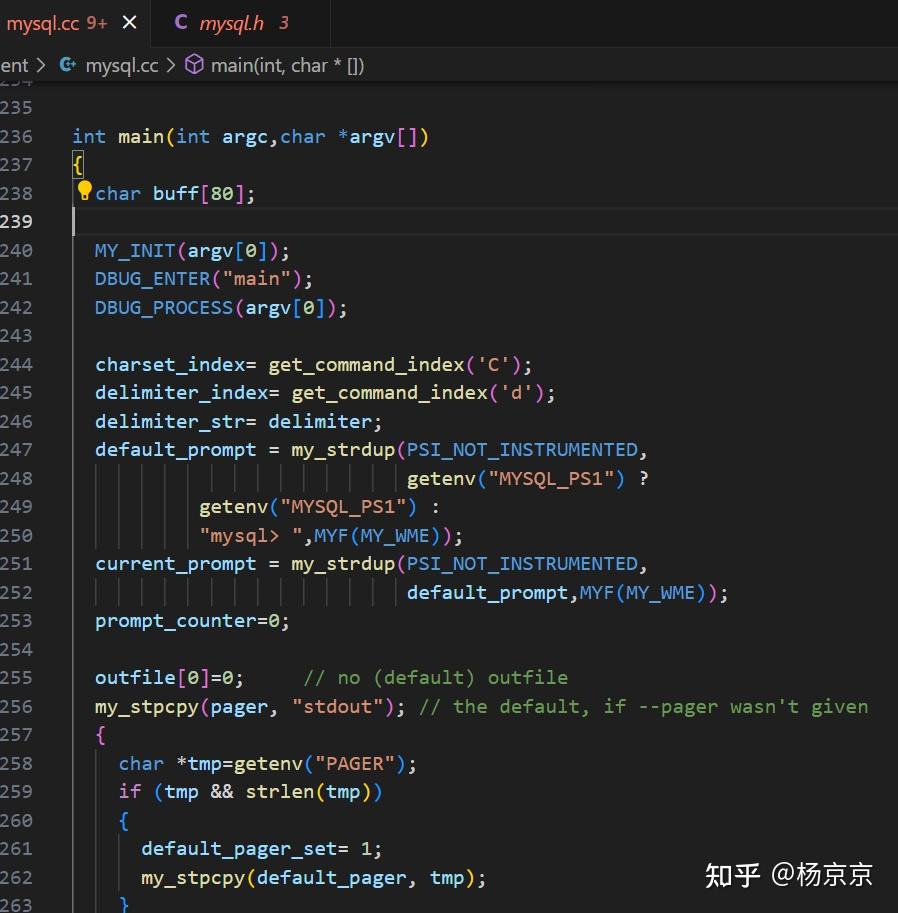Click get_command_index('C') call
The width and height of the screenshot is (898, 913).
click(394, 365)
